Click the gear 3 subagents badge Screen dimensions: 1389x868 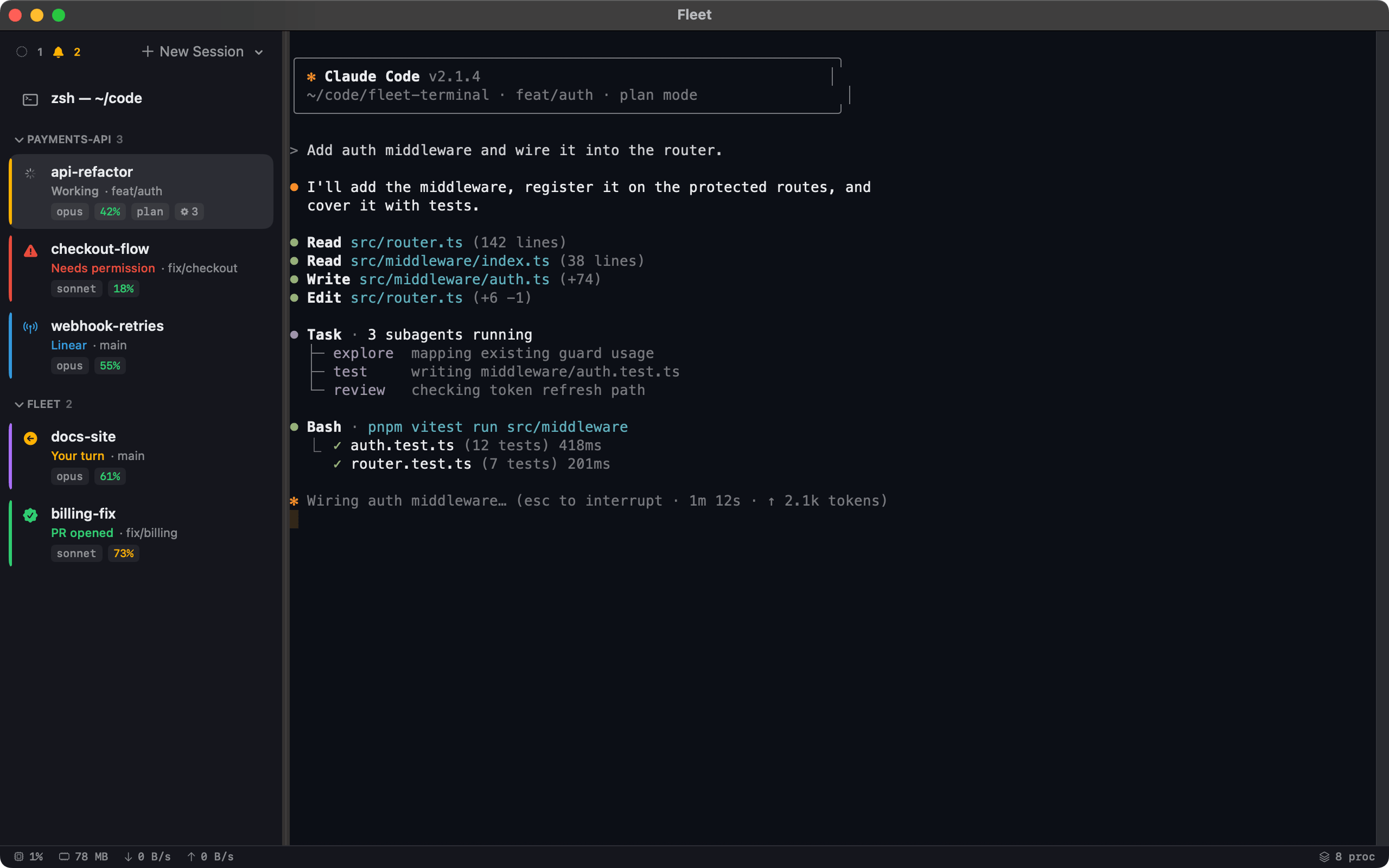[x=189, y=212]
